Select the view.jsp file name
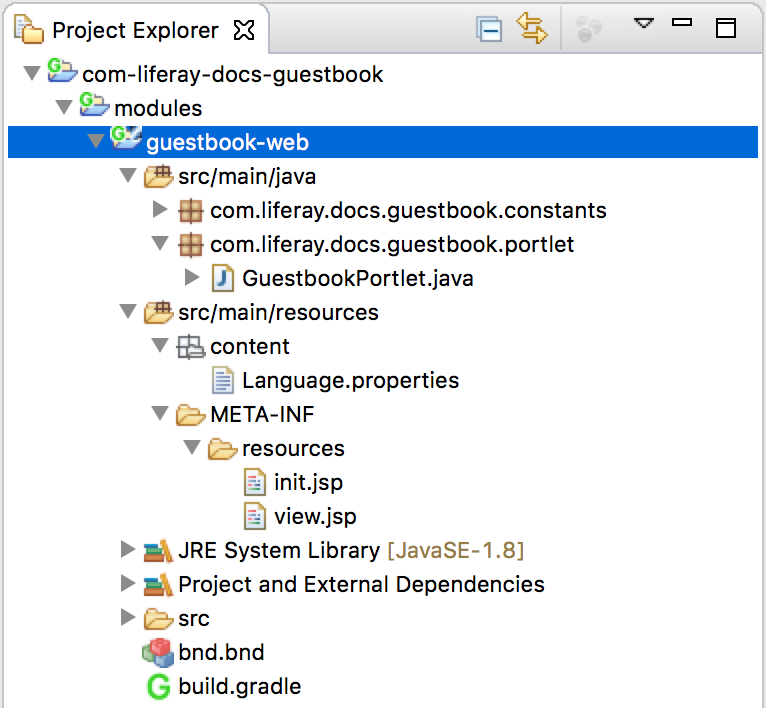The height and width of the screenshot is (708, 766). [x=315, y=516]
